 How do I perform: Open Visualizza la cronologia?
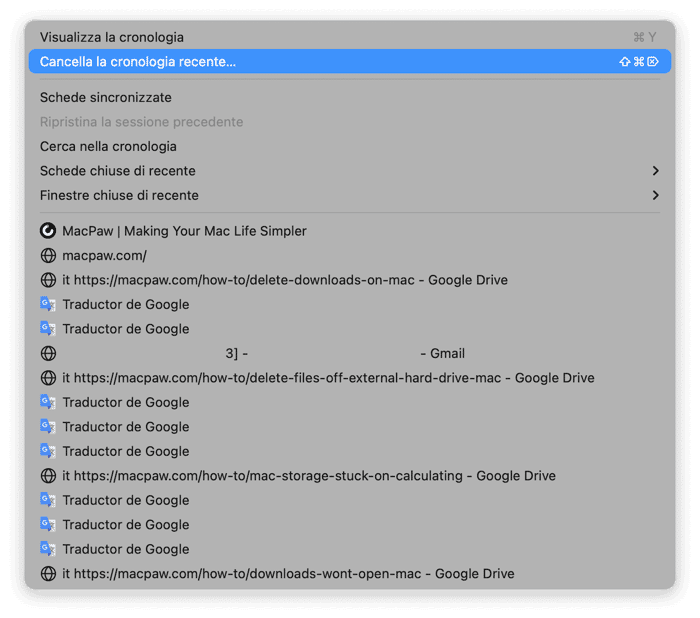[x=350, y=37]
